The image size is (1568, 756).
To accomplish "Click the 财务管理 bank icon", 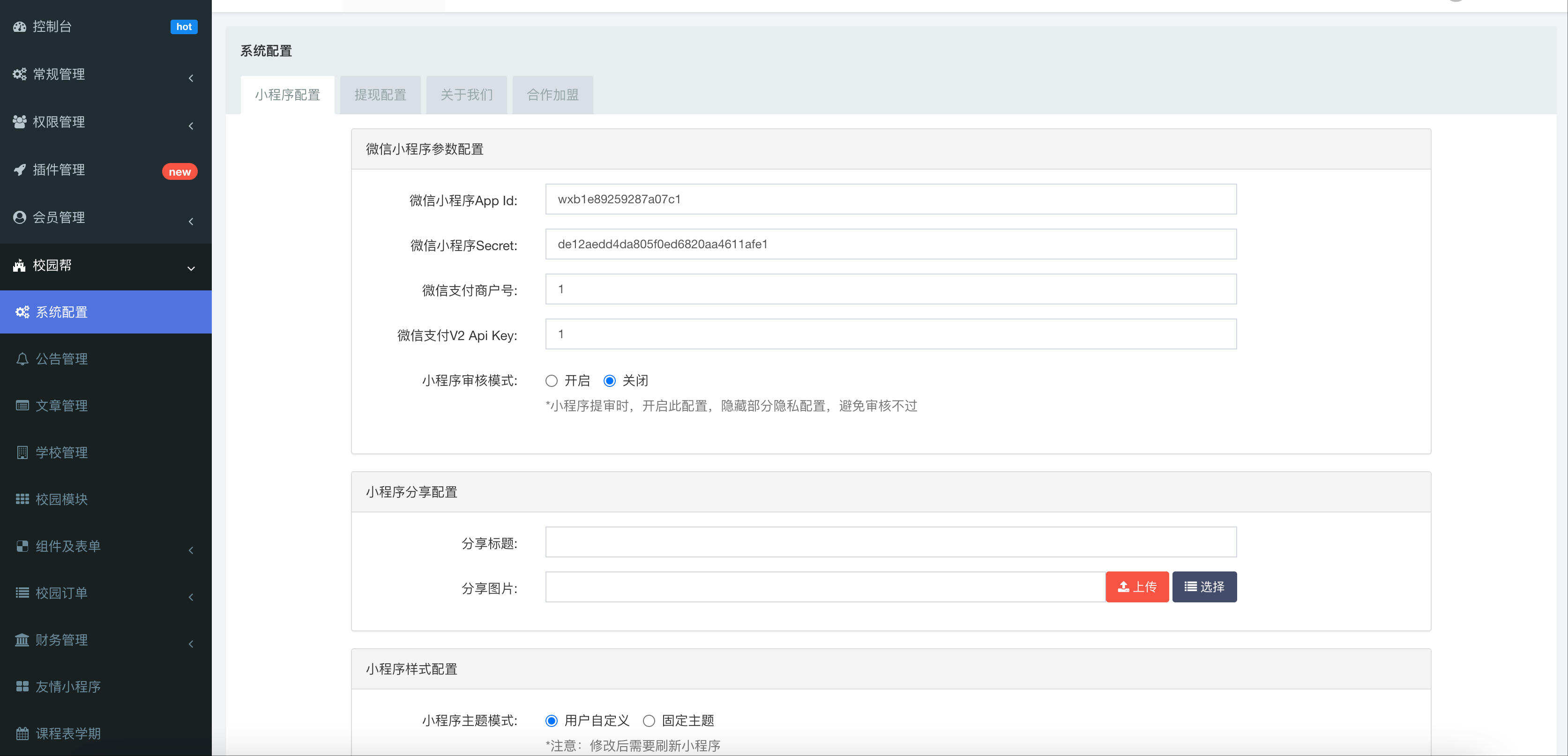I will point(22,640).
